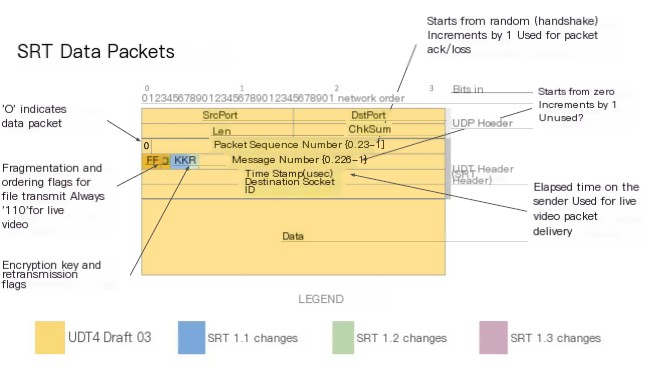Click the Time Stamp (usec) field
The width and height of the screenshot is (652, 379).
pyautogui.click(x=289, y=173)
